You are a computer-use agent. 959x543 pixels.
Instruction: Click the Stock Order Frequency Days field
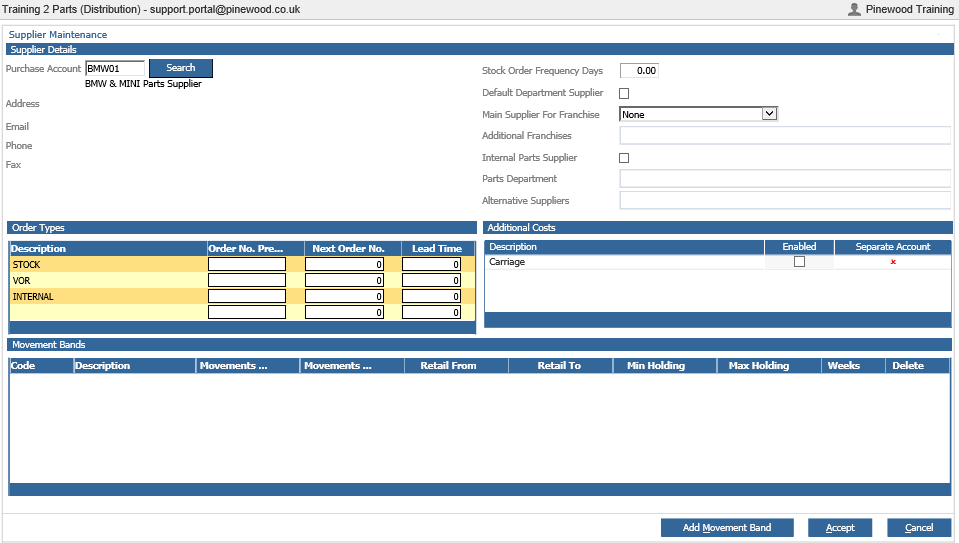point(639,71)
